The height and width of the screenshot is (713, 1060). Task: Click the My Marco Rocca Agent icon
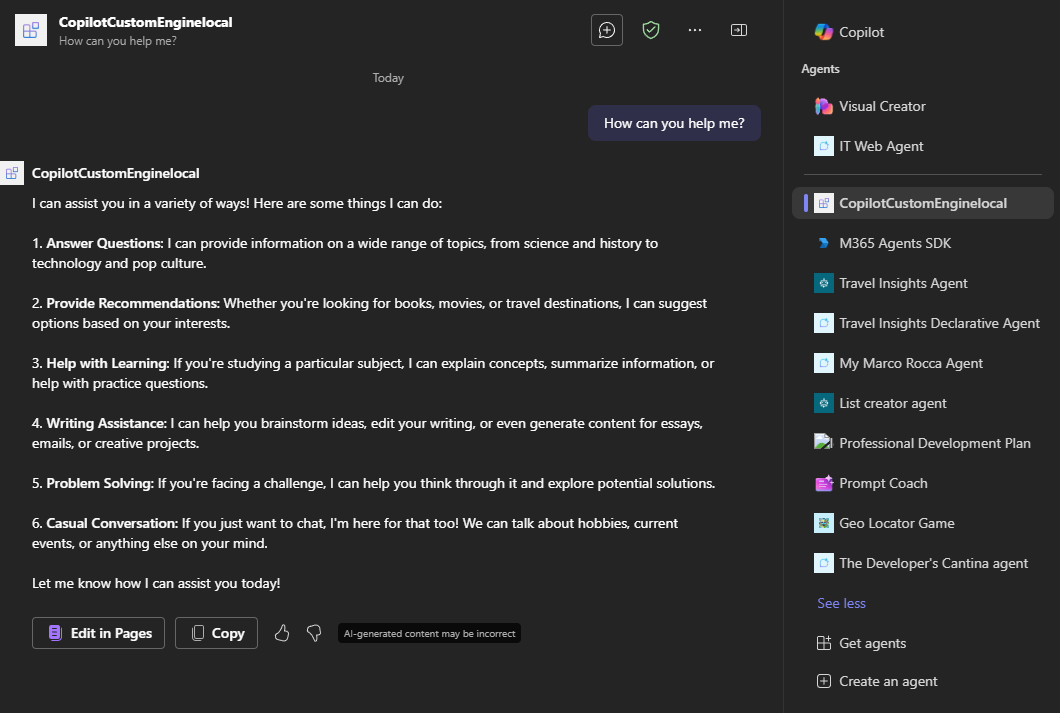click(x=823, y=363)
